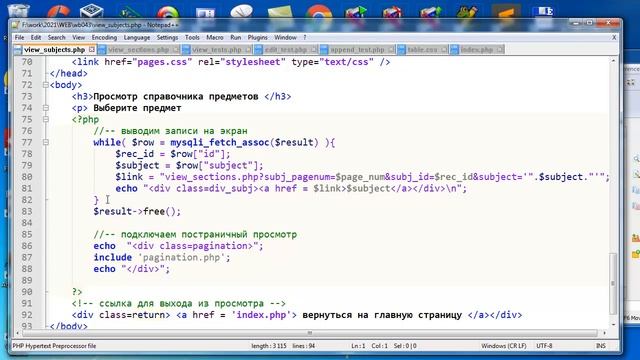The width and height of the screenshot is (640, 360).
Task: Toggle the INS insert mode indicator
Action: [601, 346]
